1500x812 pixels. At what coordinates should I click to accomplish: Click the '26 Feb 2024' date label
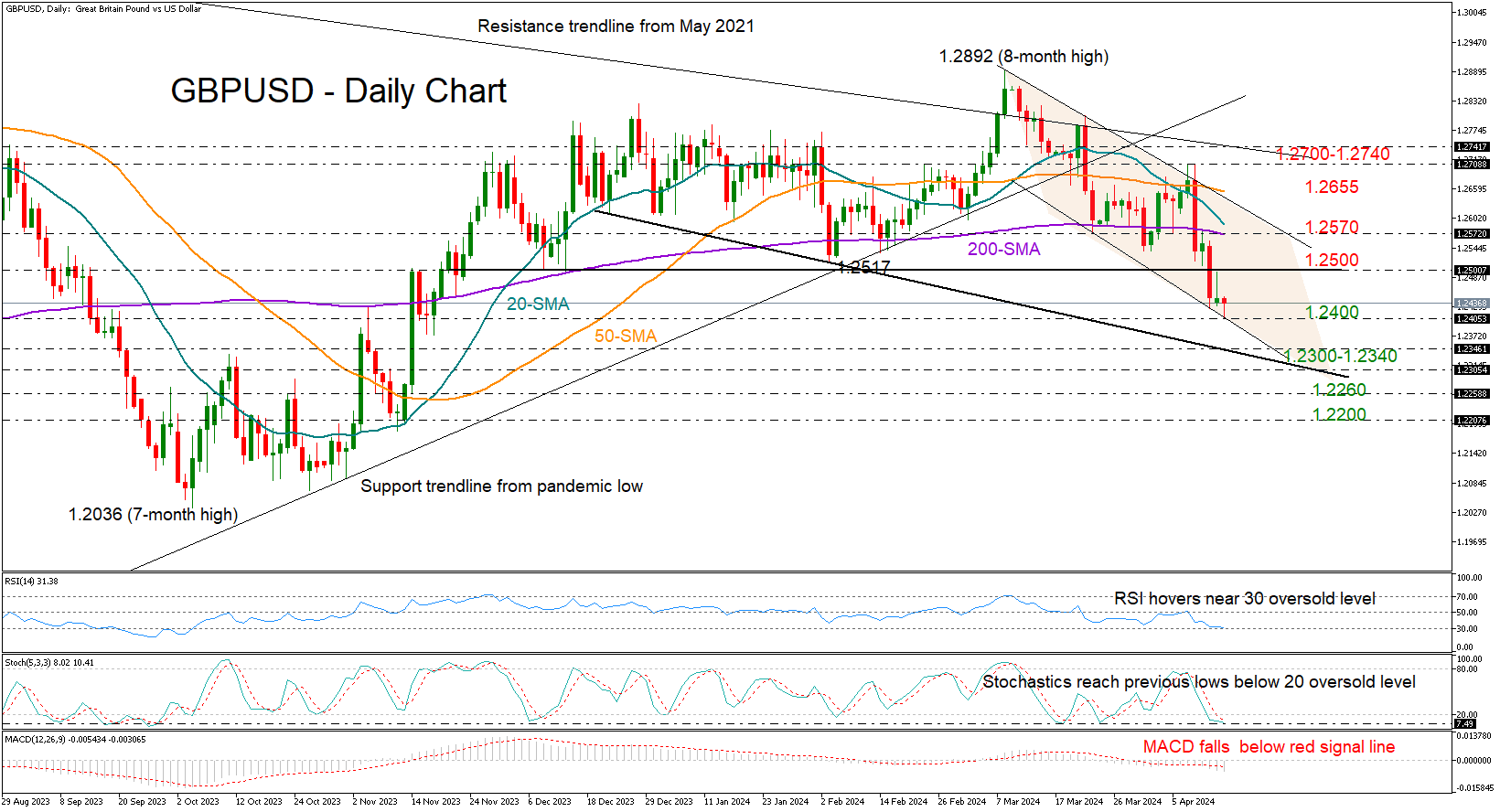962,801
